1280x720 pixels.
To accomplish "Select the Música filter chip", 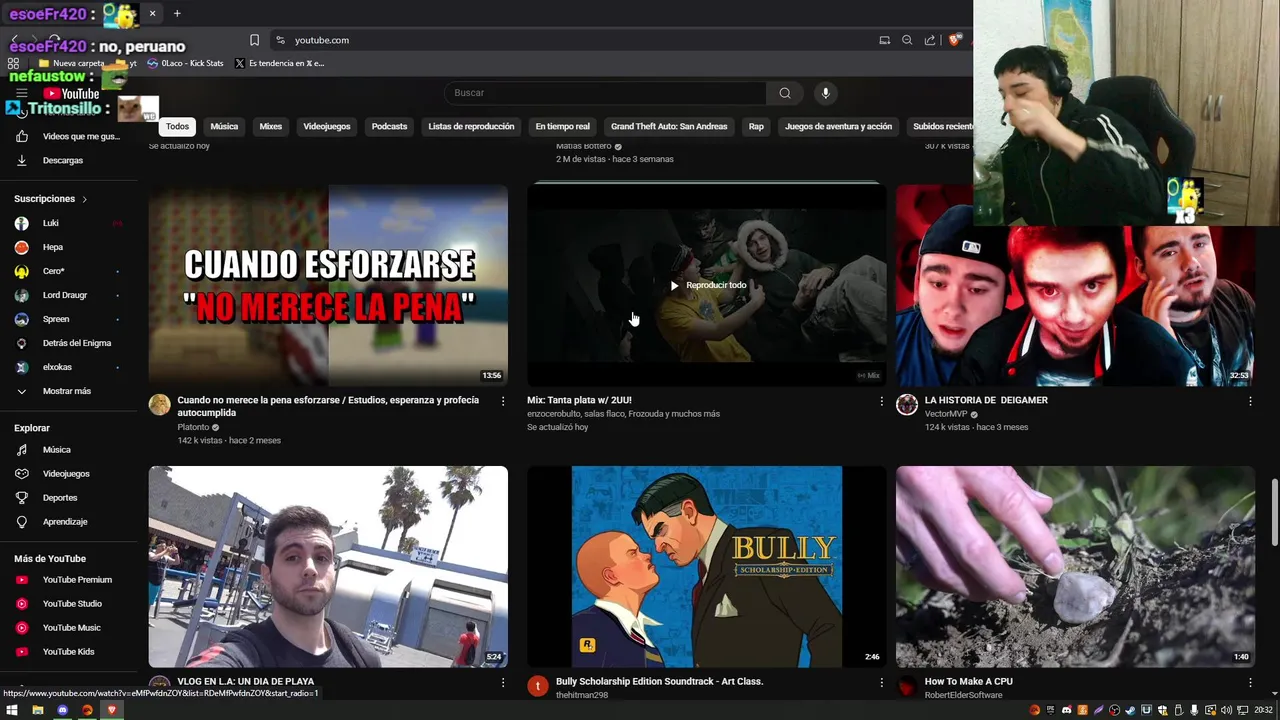I will point(224,127).
